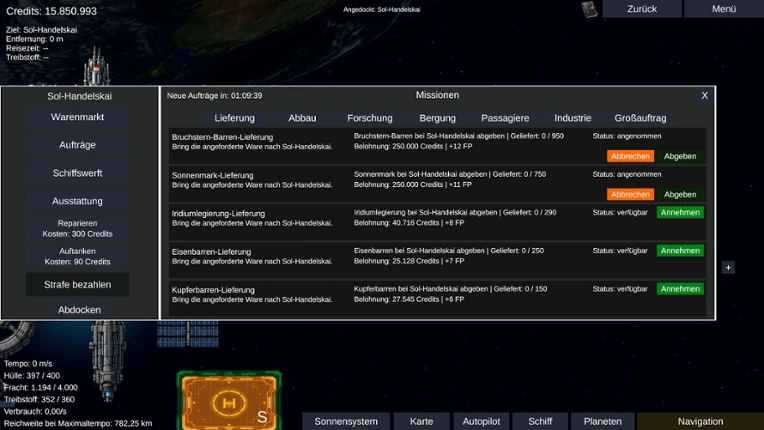
Task: Undock using the Abdocken button
Action: 79,310
